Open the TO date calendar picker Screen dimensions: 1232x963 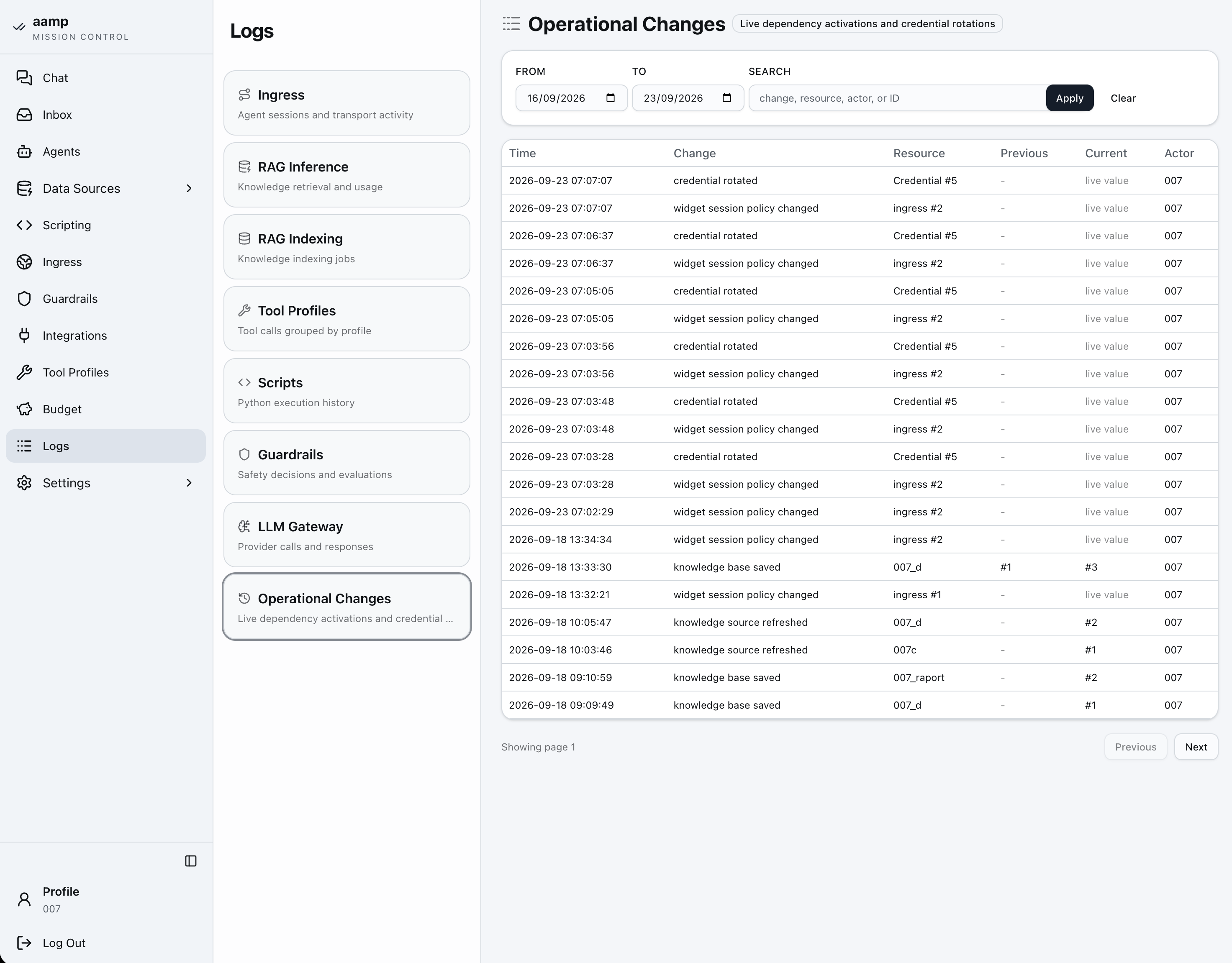[x=726, y=98]
